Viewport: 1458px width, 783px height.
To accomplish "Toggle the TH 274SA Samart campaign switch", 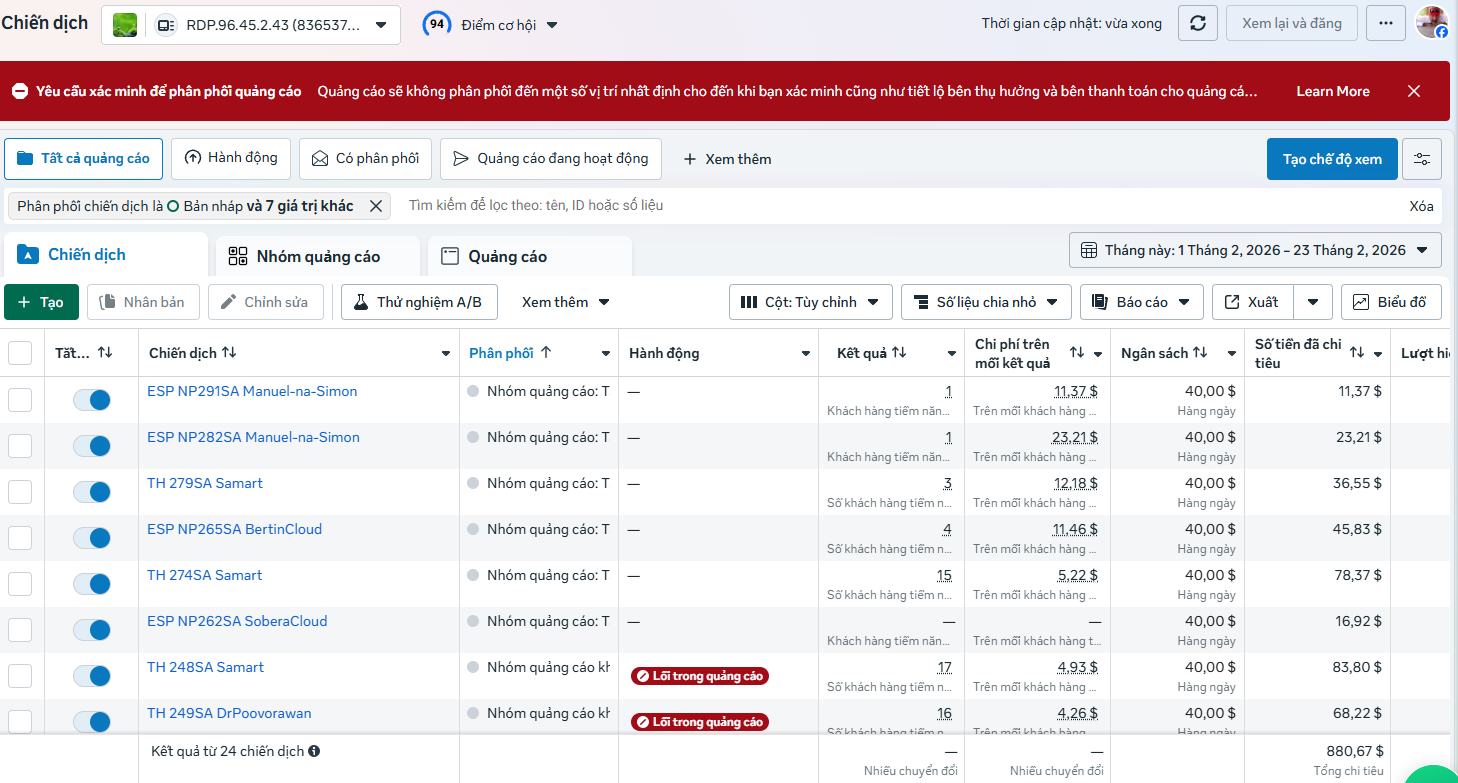I will click(x=92, y=584).
